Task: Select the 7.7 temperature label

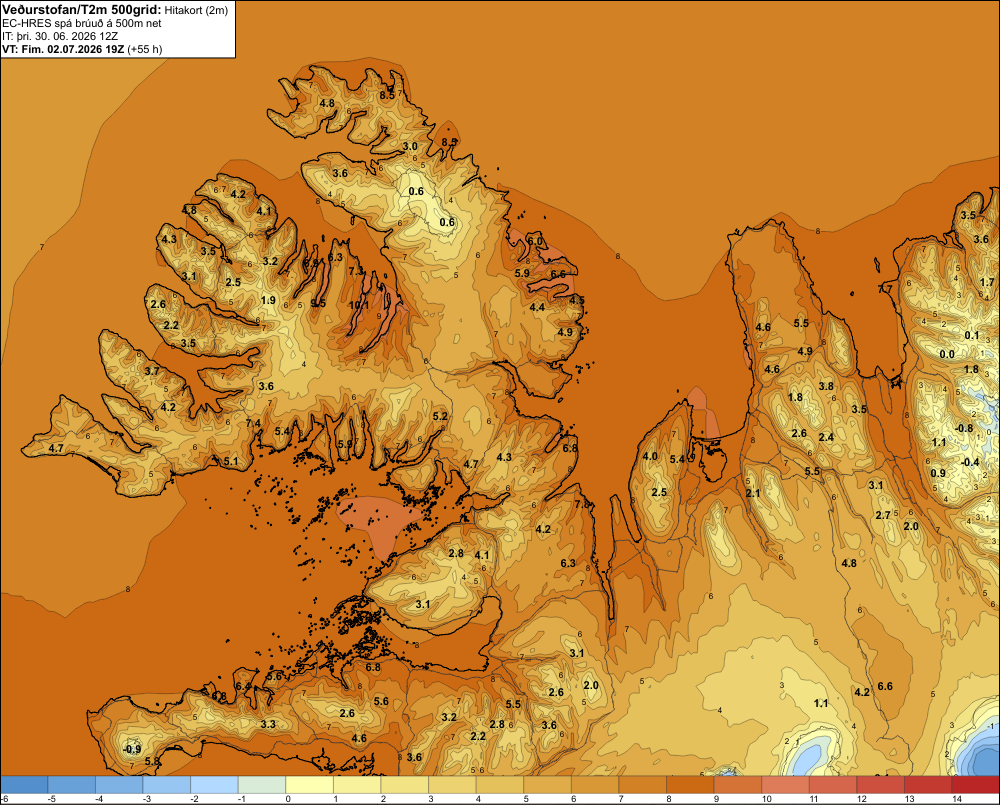Action: 885,289
